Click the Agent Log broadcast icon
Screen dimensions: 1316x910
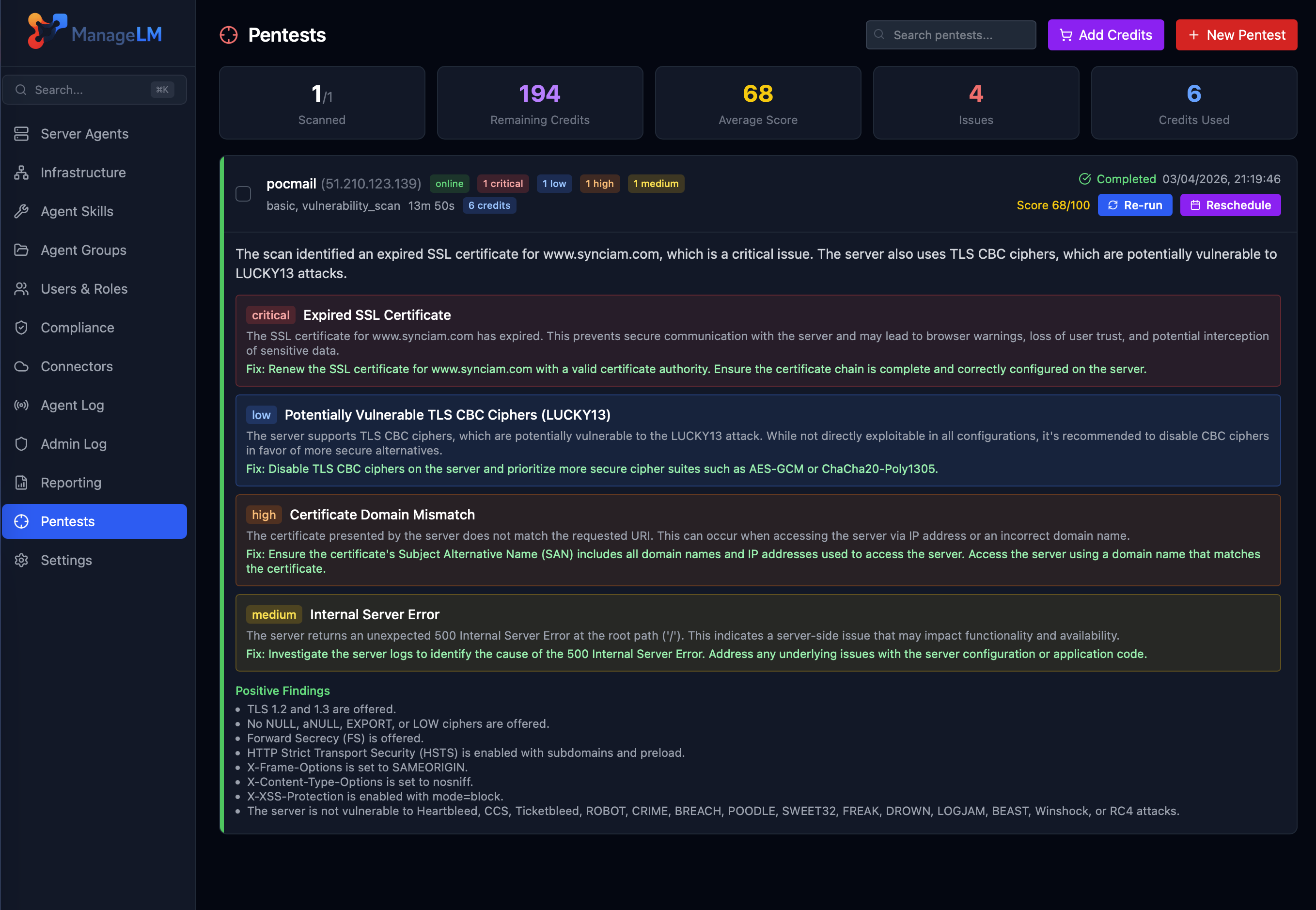[x=21, y=405]
